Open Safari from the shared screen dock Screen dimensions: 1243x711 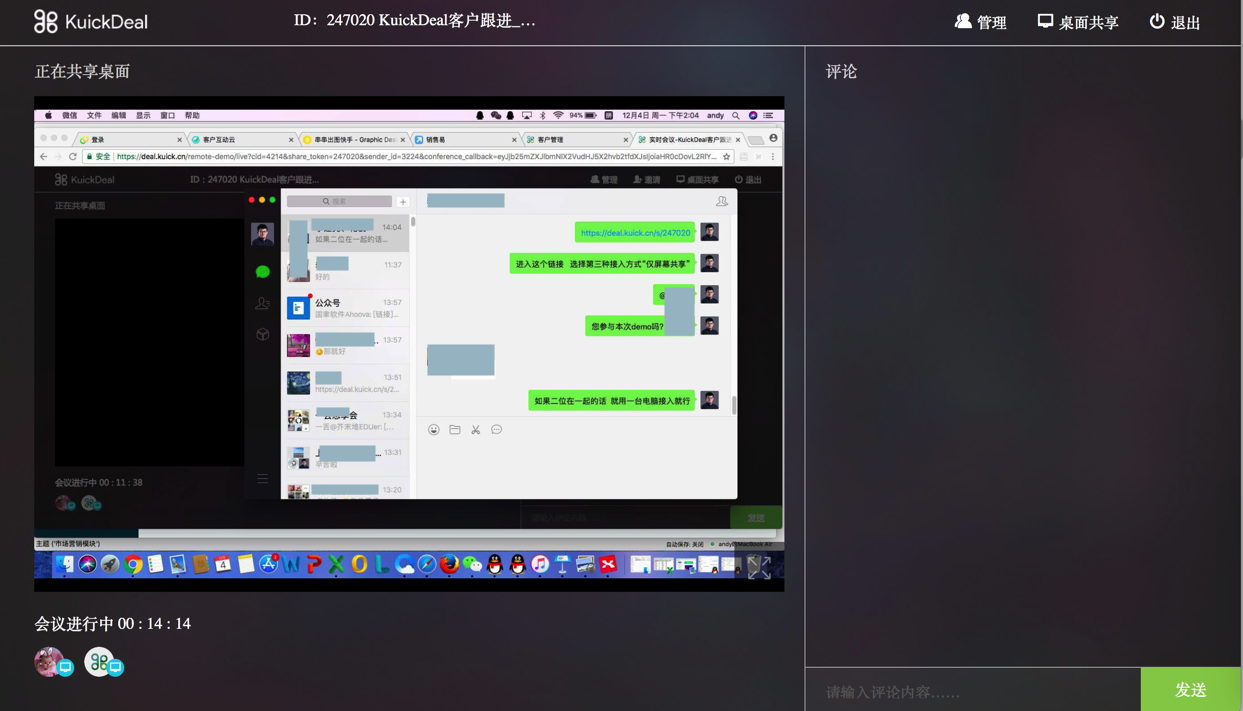coord(427,565)
